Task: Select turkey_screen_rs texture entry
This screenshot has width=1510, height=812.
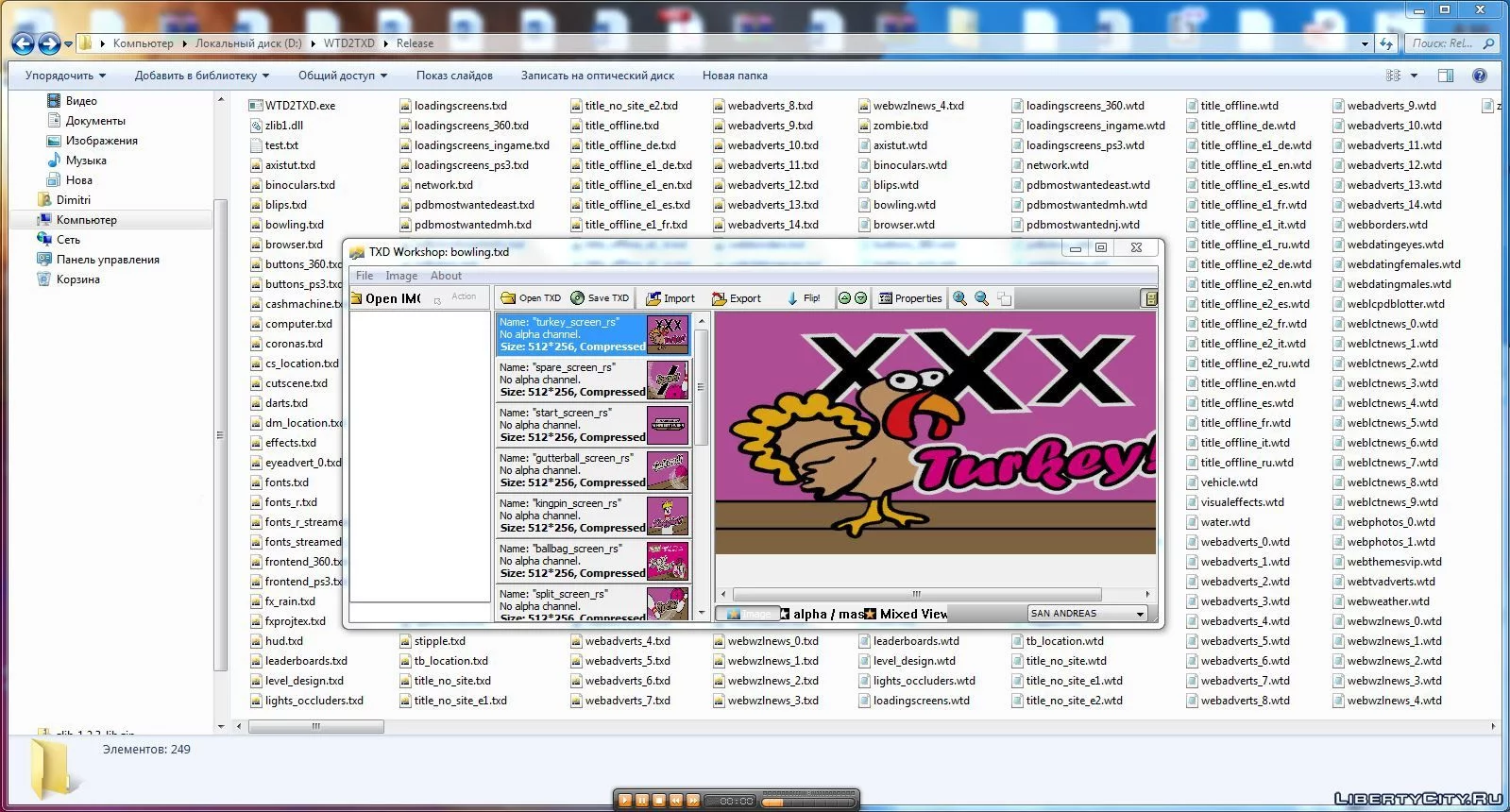Action: (x=593, y=334)
